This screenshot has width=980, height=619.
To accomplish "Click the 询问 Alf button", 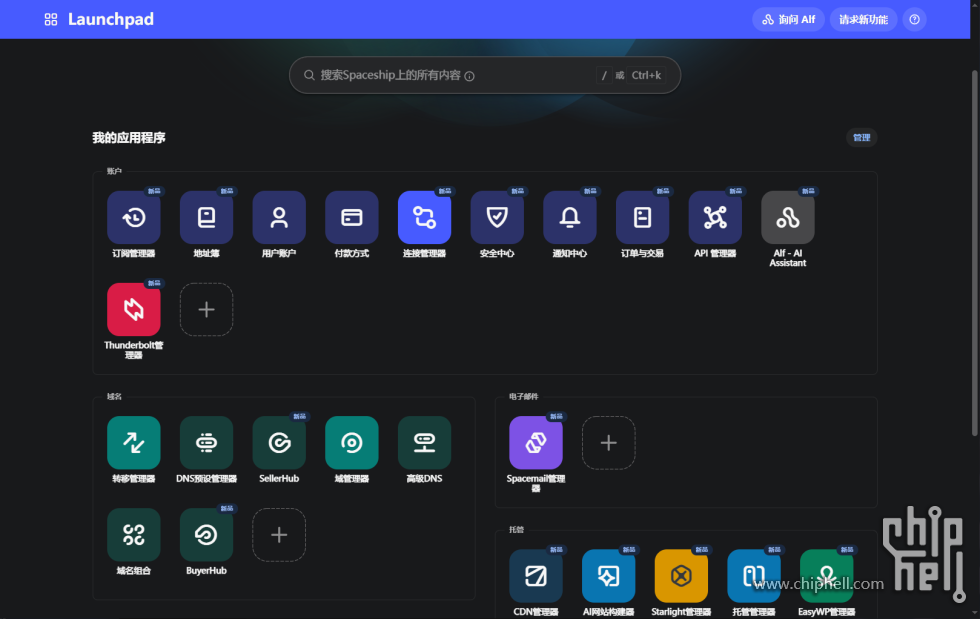I will point(788,19).
